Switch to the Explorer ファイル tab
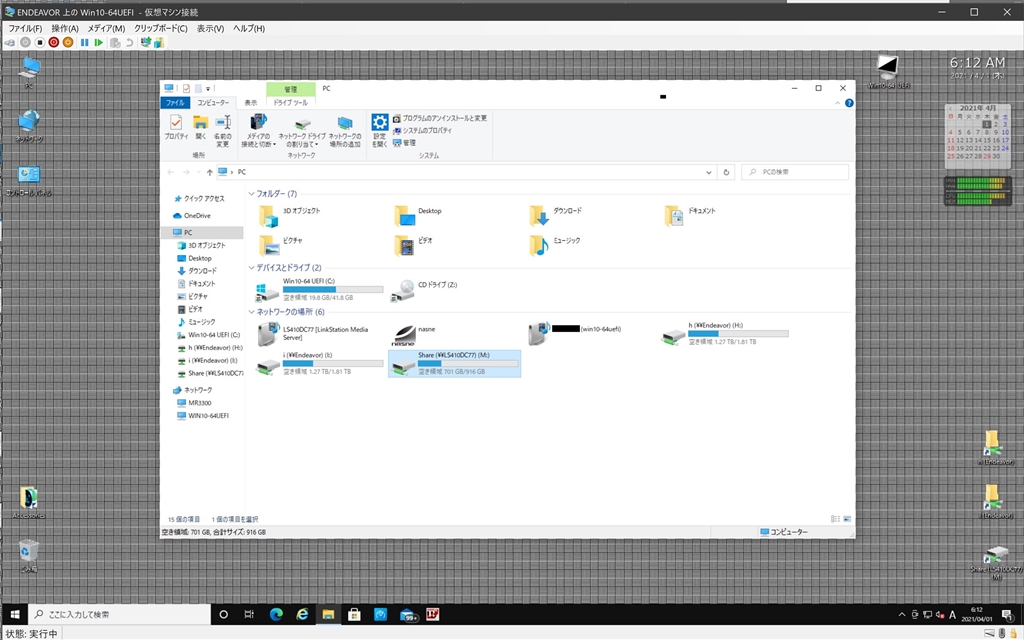This screenshot has height=640, width=1024. pos(175,103)
